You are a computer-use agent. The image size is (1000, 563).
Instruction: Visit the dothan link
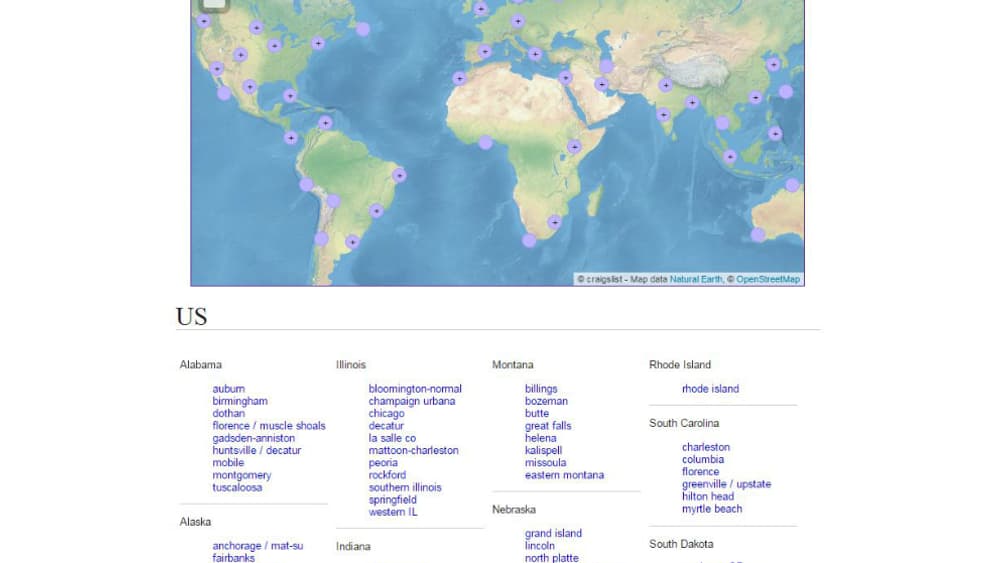228,413
